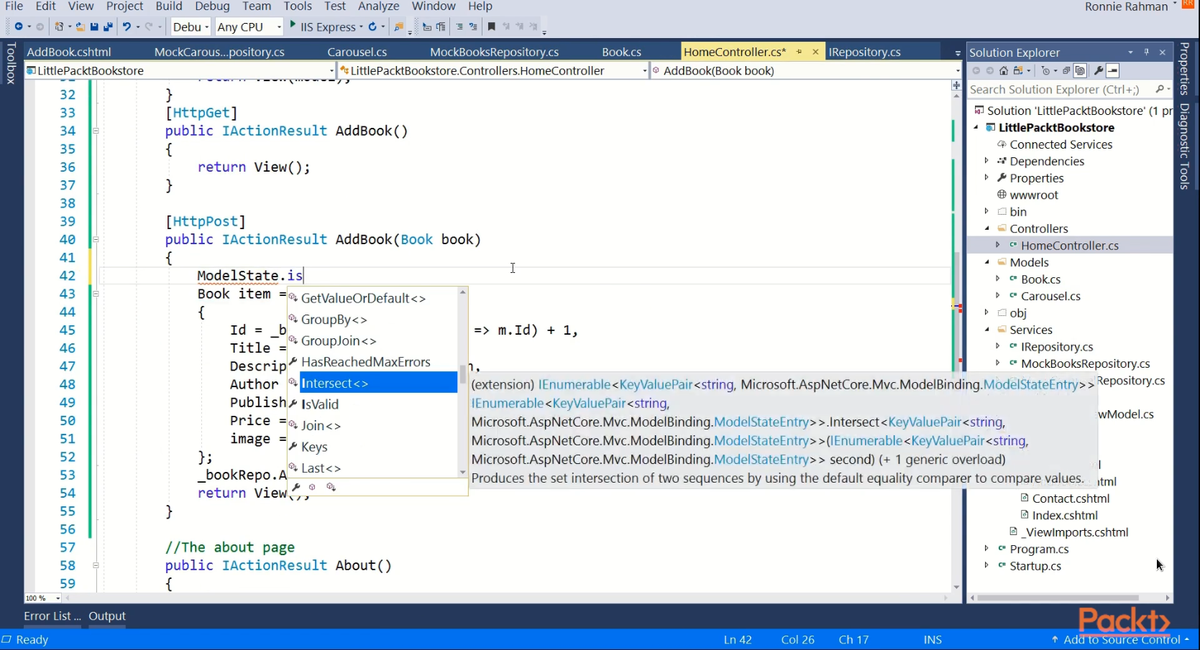Toggle the methods filter in IntelliSense footer
The width and height of the screenshot is (1200, 650).
(312, 488)
